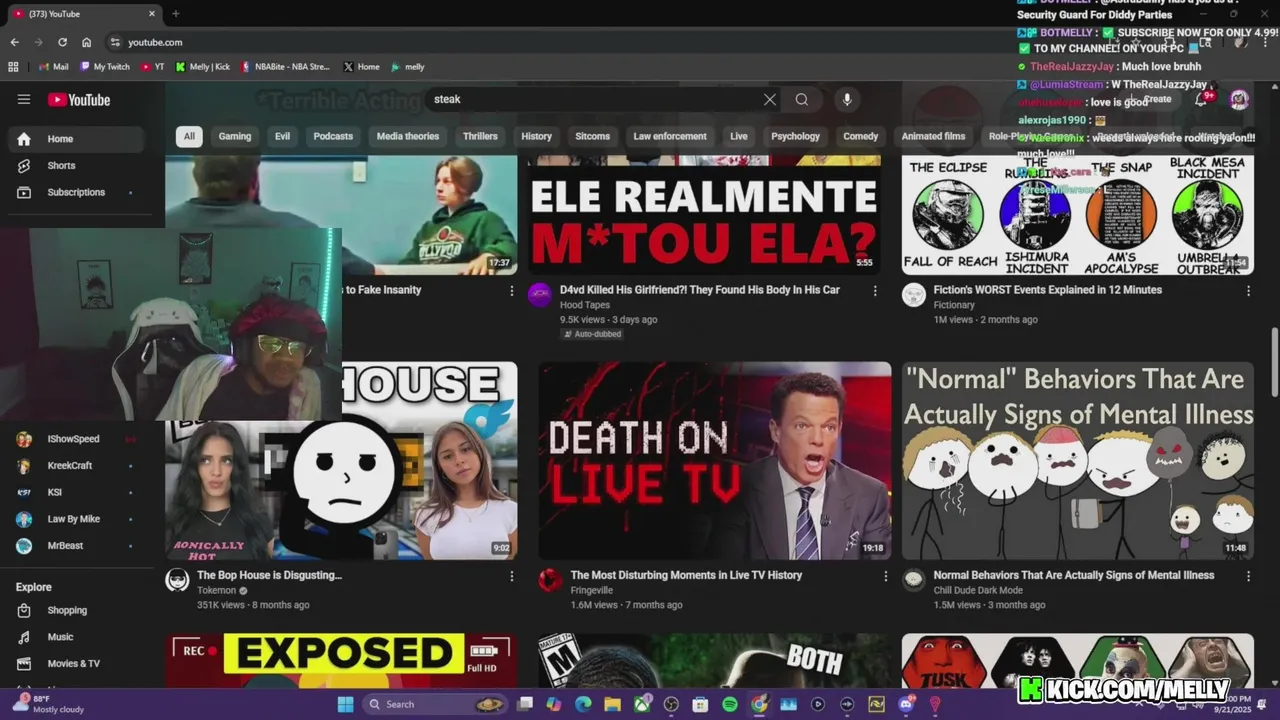This screenshot has width=1280, height=720.
Task: Open the YT bookmark
Action: pyautogui.click(x=153, y=67)
